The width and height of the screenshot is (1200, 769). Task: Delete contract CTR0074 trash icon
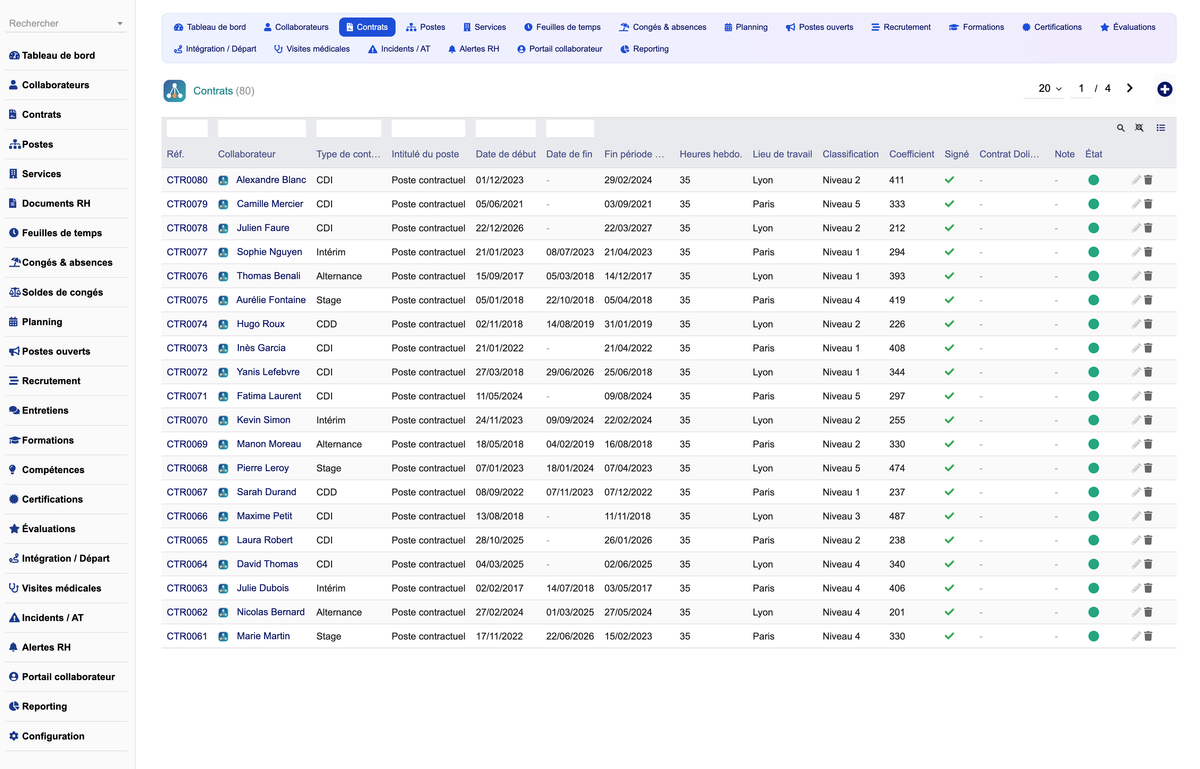click(1148, 324)
